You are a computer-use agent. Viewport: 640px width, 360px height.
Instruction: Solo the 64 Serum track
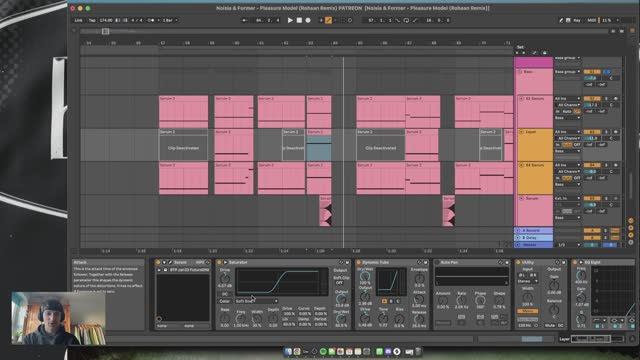tap(606, 165)
